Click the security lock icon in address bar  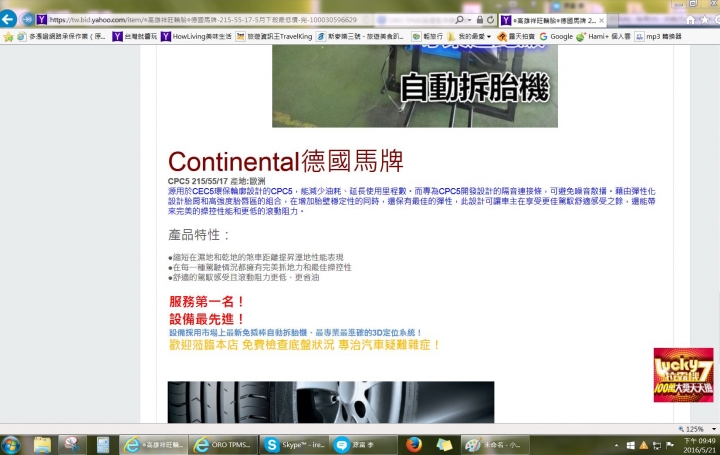coord(479,20)
